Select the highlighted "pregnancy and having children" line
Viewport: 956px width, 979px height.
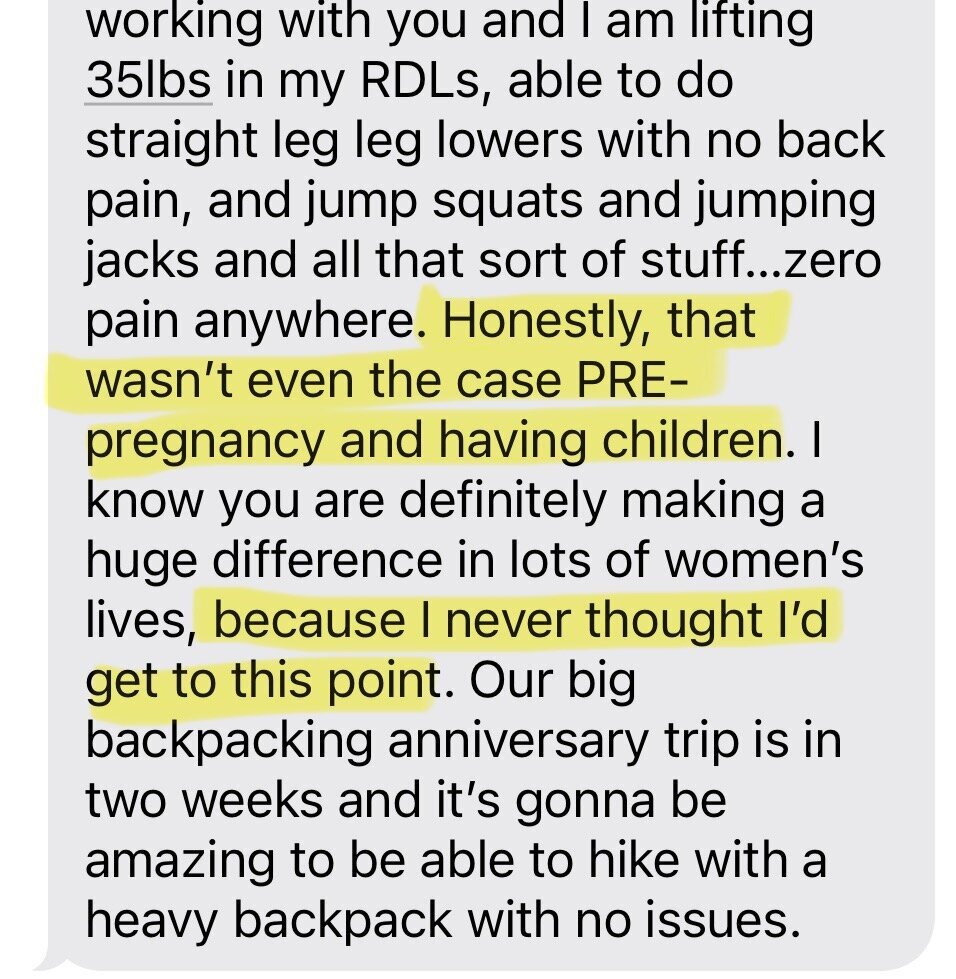click(x=432, y=441)
